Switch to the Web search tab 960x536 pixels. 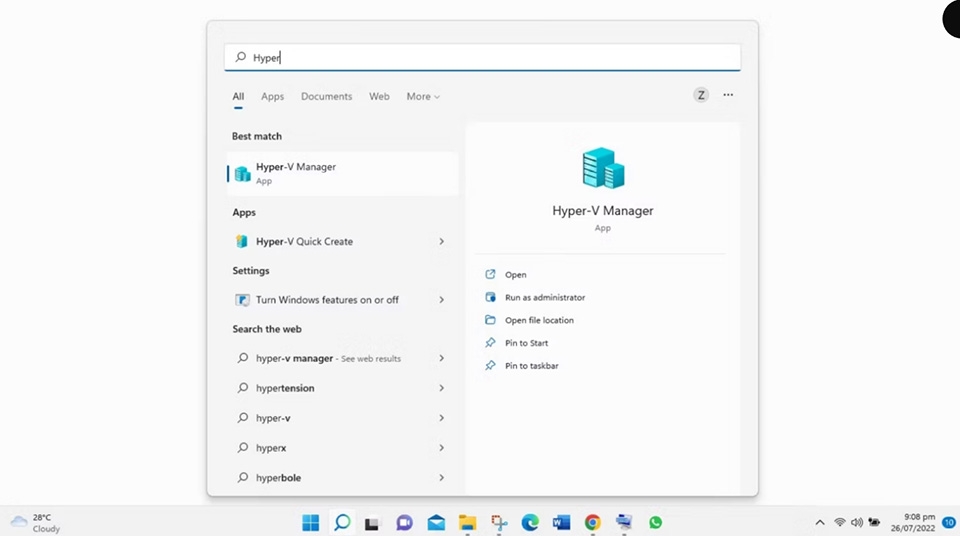pyautogui.click(x=379, y=96)
